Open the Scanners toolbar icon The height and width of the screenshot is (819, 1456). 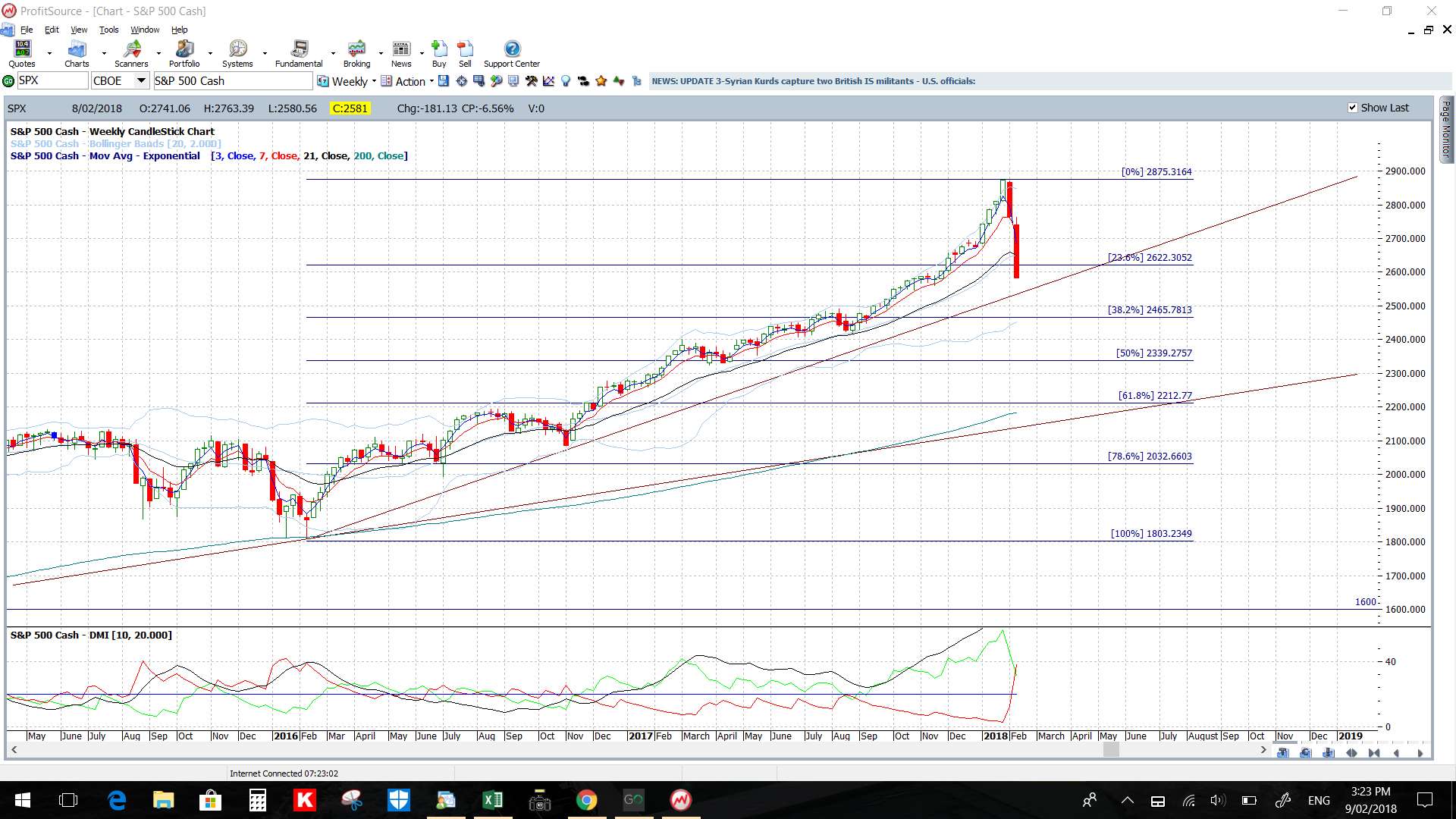click(x=132, y=50)
